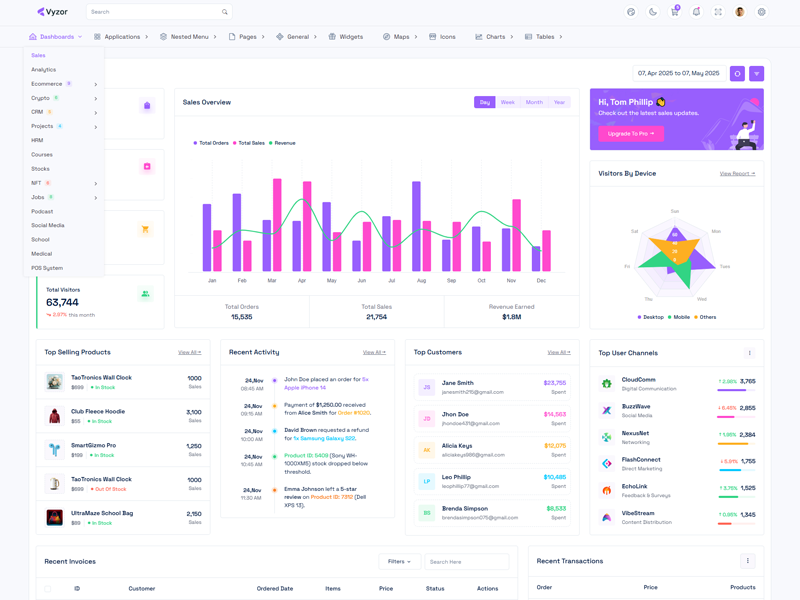Open the Charts menu dropdown
Viewport: 800px width, 600px height.
tap(494, 37)
